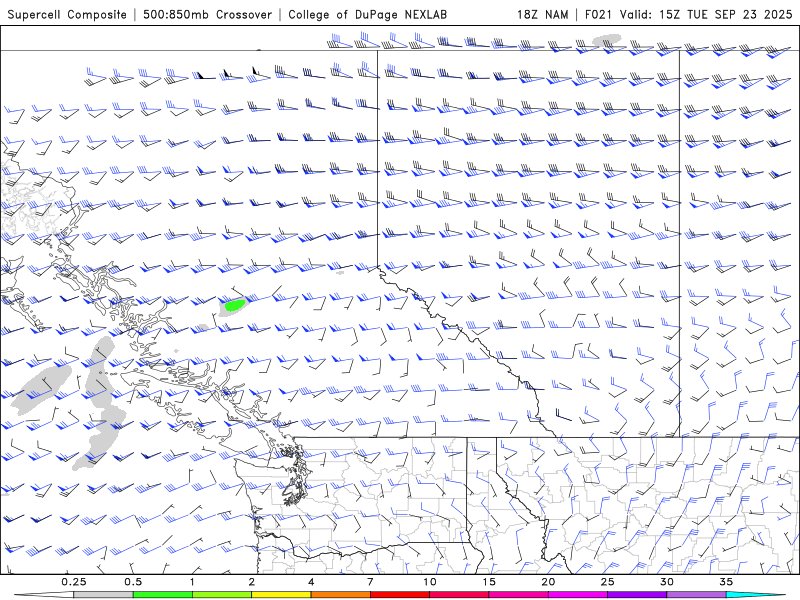
Task: Click the "F021 Valid: 15Z TUE SEP 23 2025" text
Action: 688,14
